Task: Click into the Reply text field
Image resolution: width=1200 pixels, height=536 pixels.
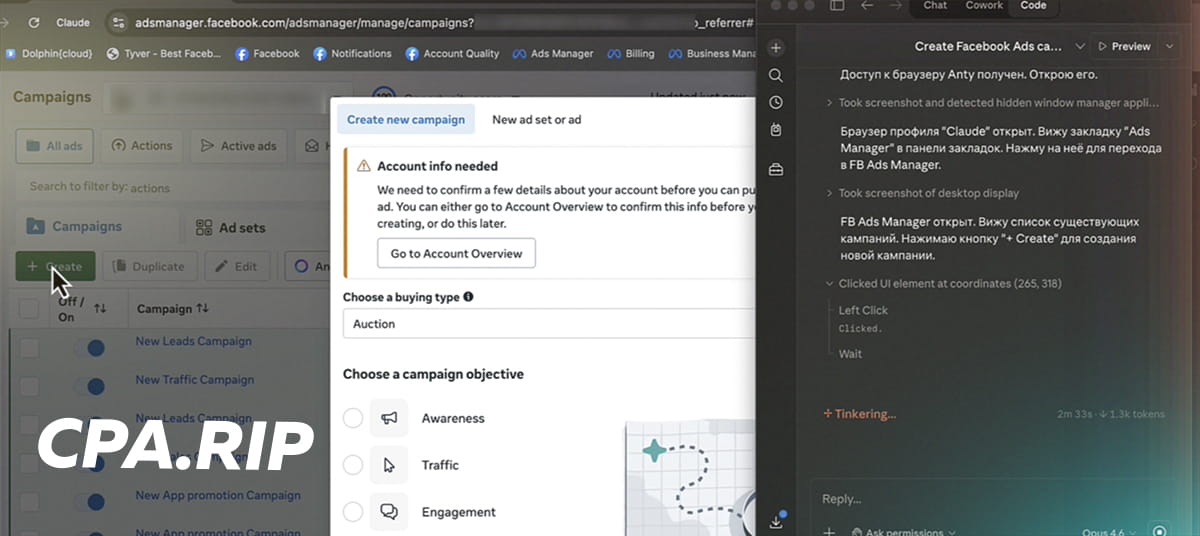Action: point(980,499)
